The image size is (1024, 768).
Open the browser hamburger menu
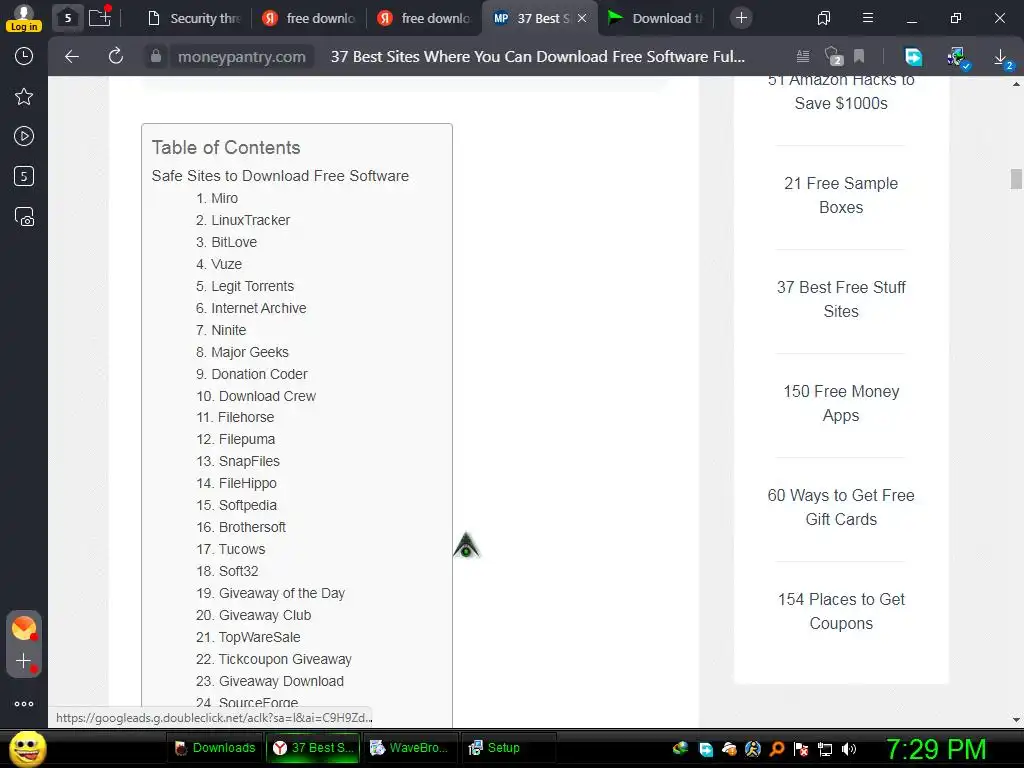coord(867,18)
